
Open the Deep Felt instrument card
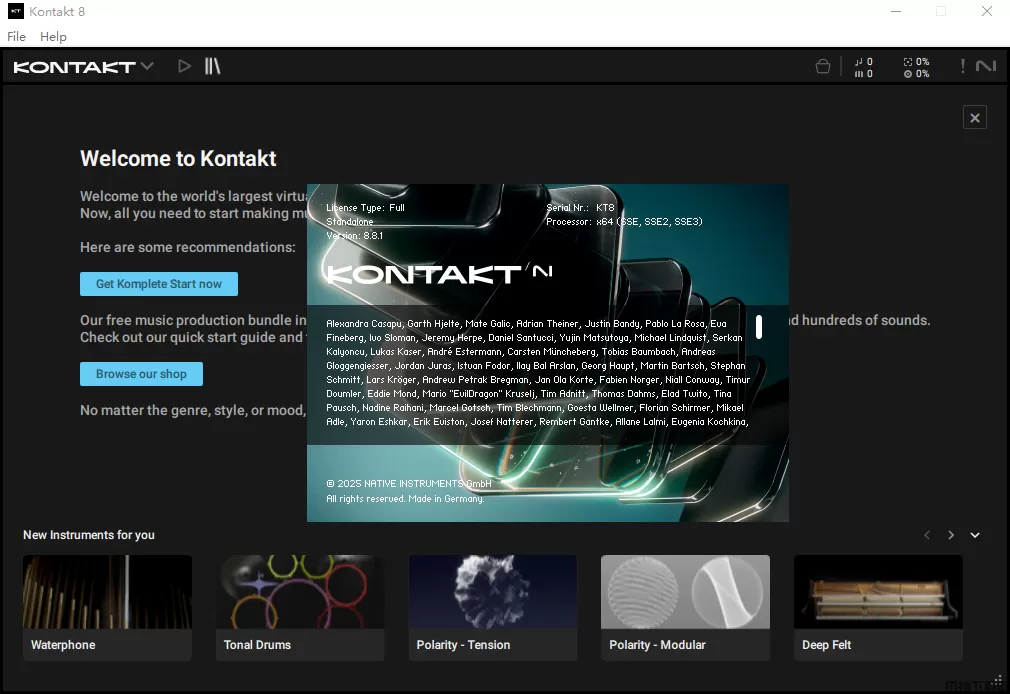click(878, 608)
